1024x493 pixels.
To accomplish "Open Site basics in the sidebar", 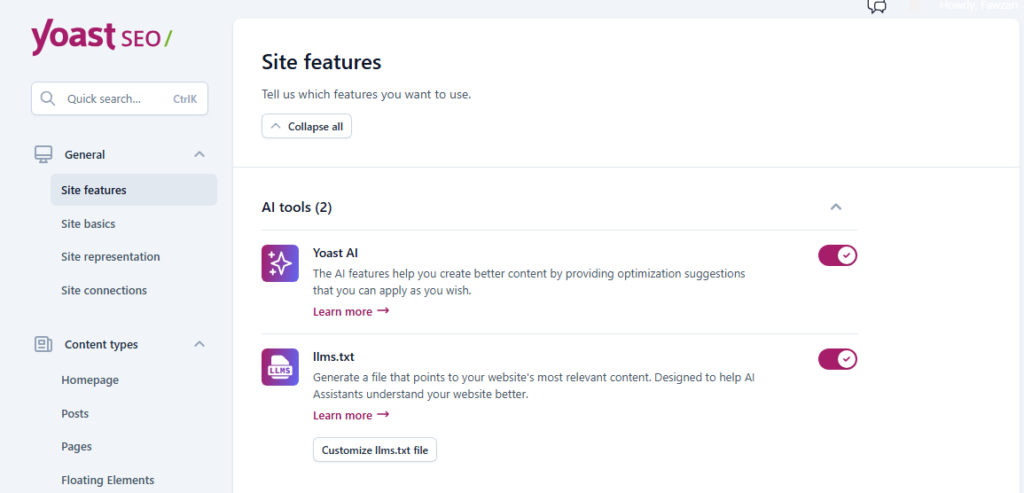I will coord(88,224).
